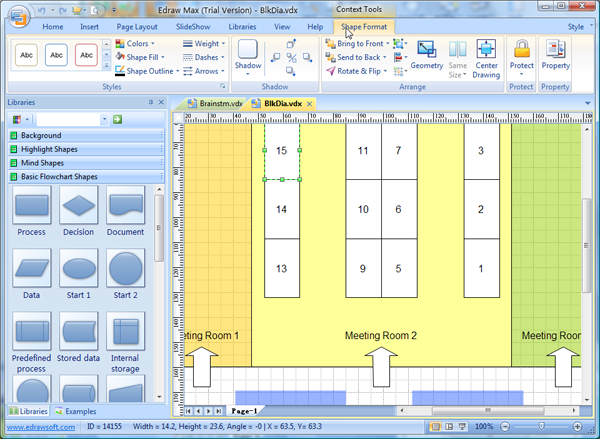This screenshot has height=439, width=600.
Task: Expand the Mind Shapes library section
Action: pos(84,163)
